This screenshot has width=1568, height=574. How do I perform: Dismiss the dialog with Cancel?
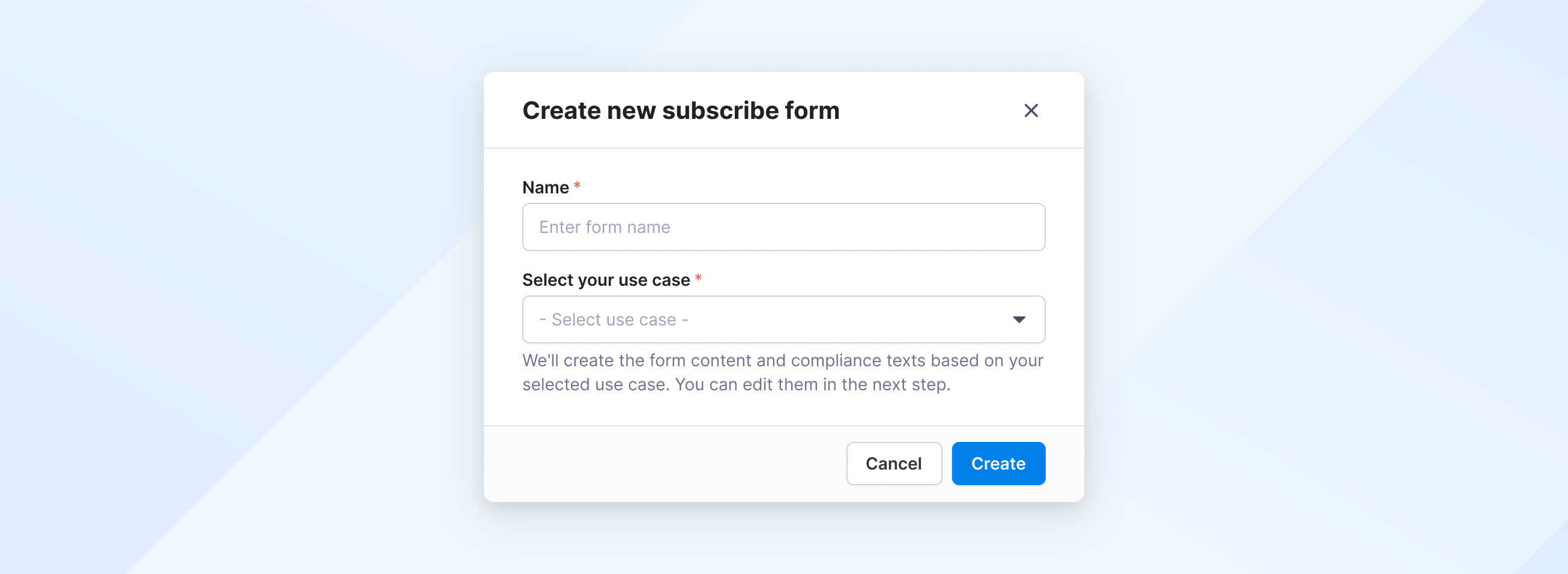coord(893,463)
